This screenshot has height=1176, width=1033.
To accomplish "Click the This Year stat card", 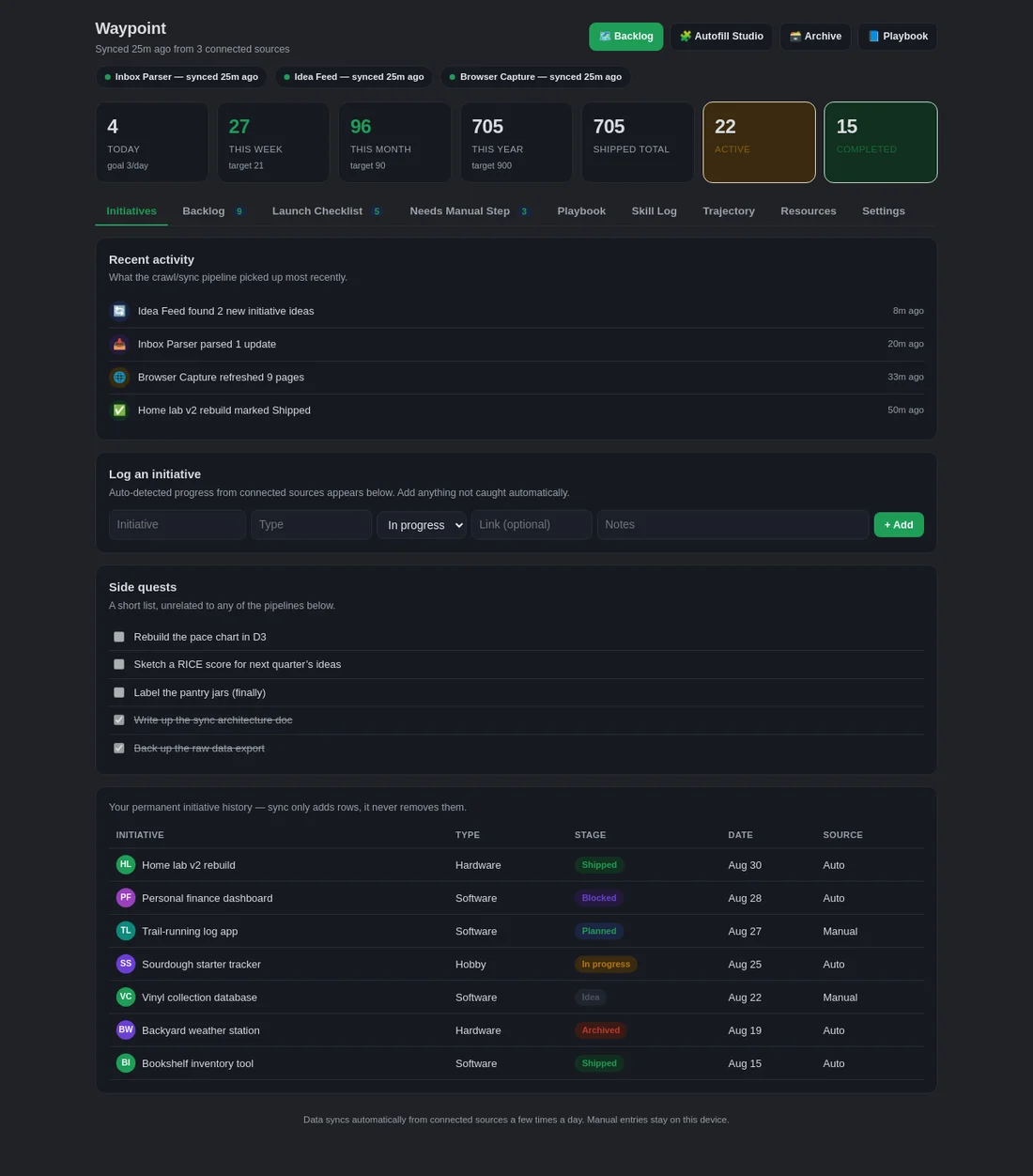I will [516, 142].
